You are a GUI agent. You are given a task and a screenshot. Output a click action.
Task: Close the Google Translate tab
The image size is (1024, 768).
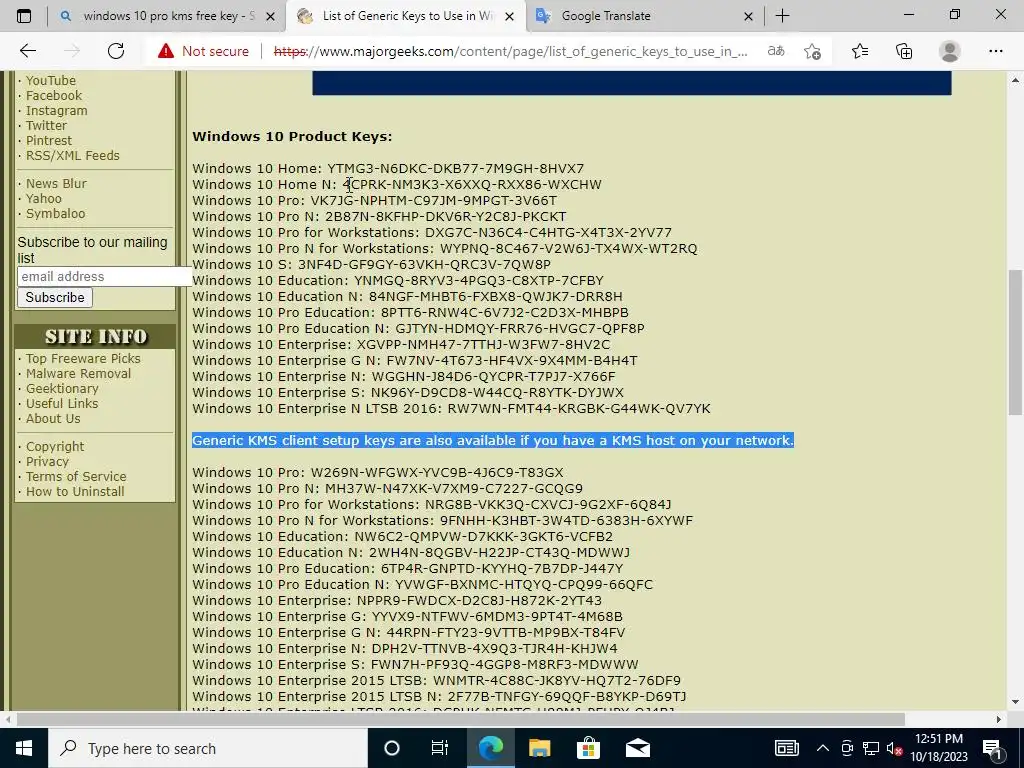point(748,16)
